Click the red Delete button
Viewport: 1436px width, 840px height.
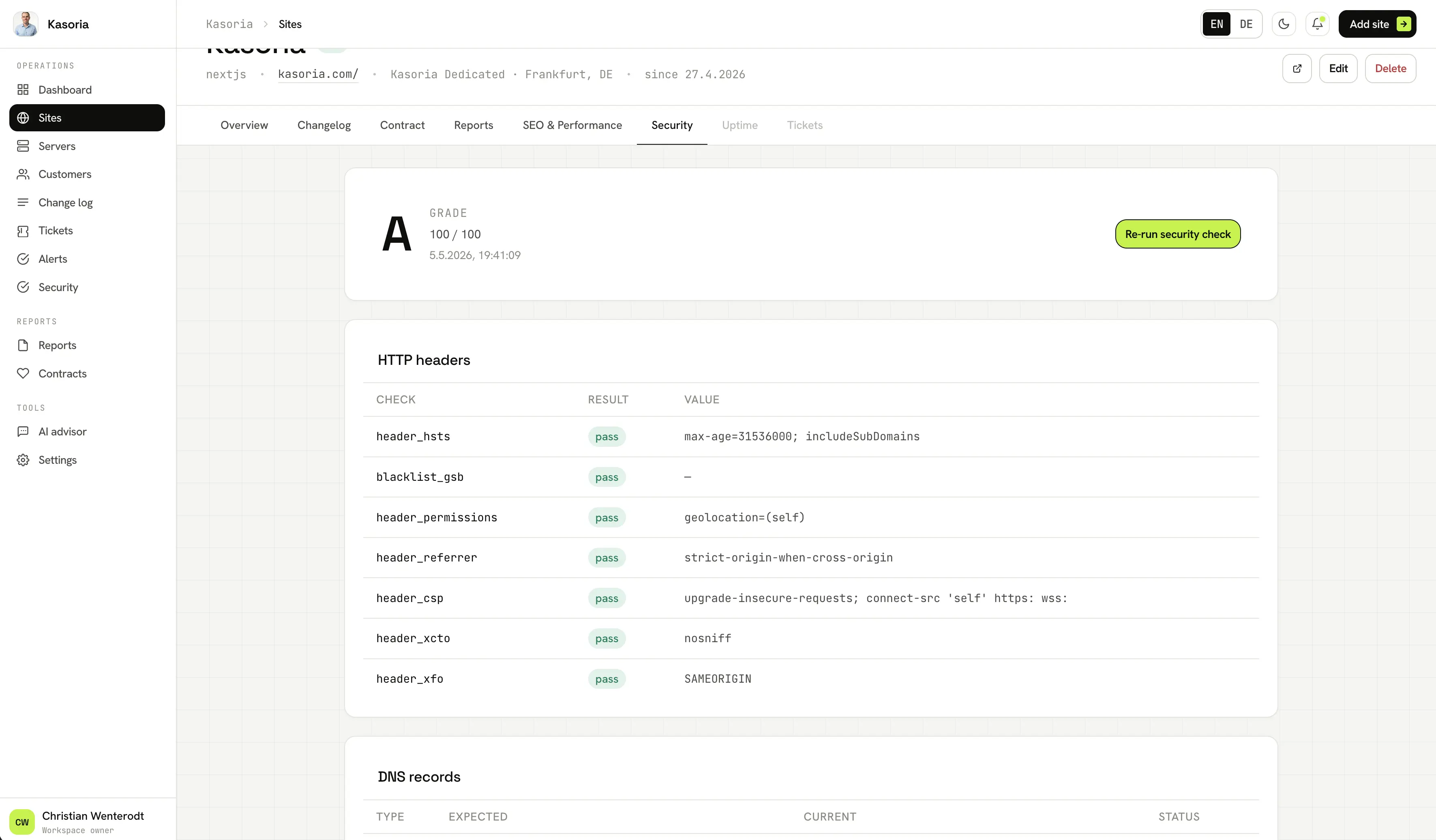point(1390,69)
